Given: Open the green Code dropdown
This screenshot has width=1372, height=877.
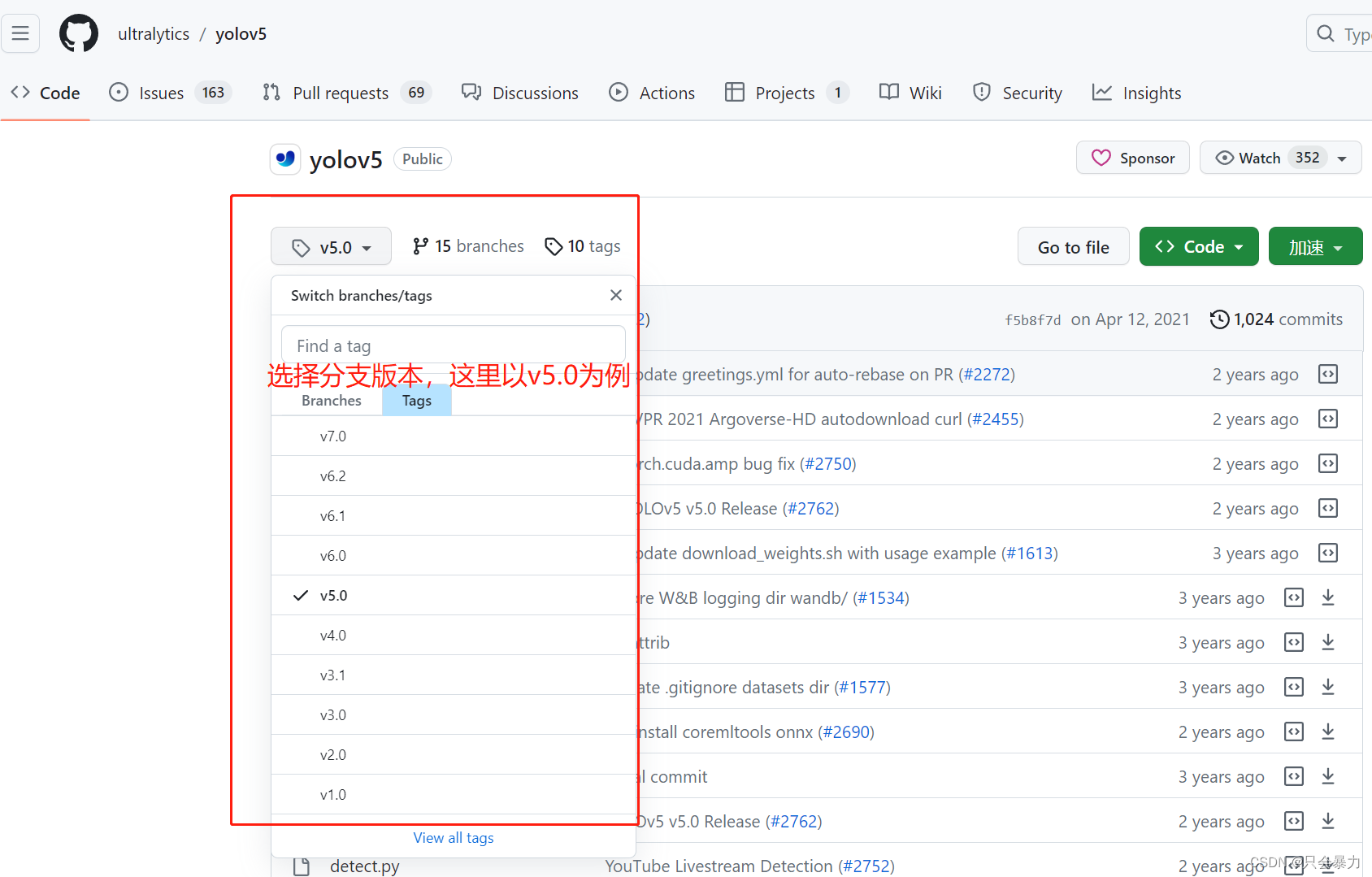Looking at the screenshot, I should tap(1199, 246).
